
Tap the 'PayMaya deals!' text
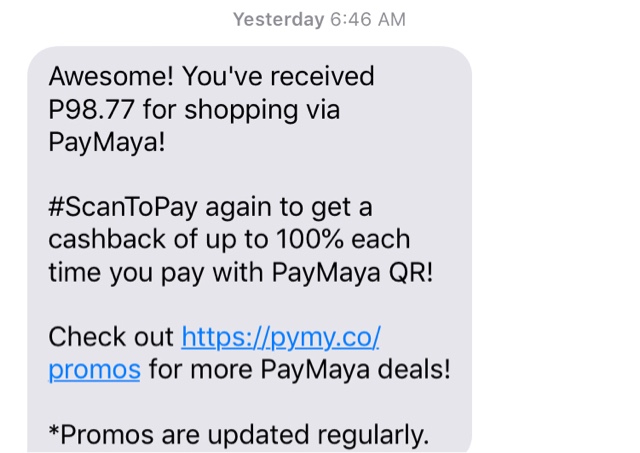pyautogui.click(x=356, y=370)
